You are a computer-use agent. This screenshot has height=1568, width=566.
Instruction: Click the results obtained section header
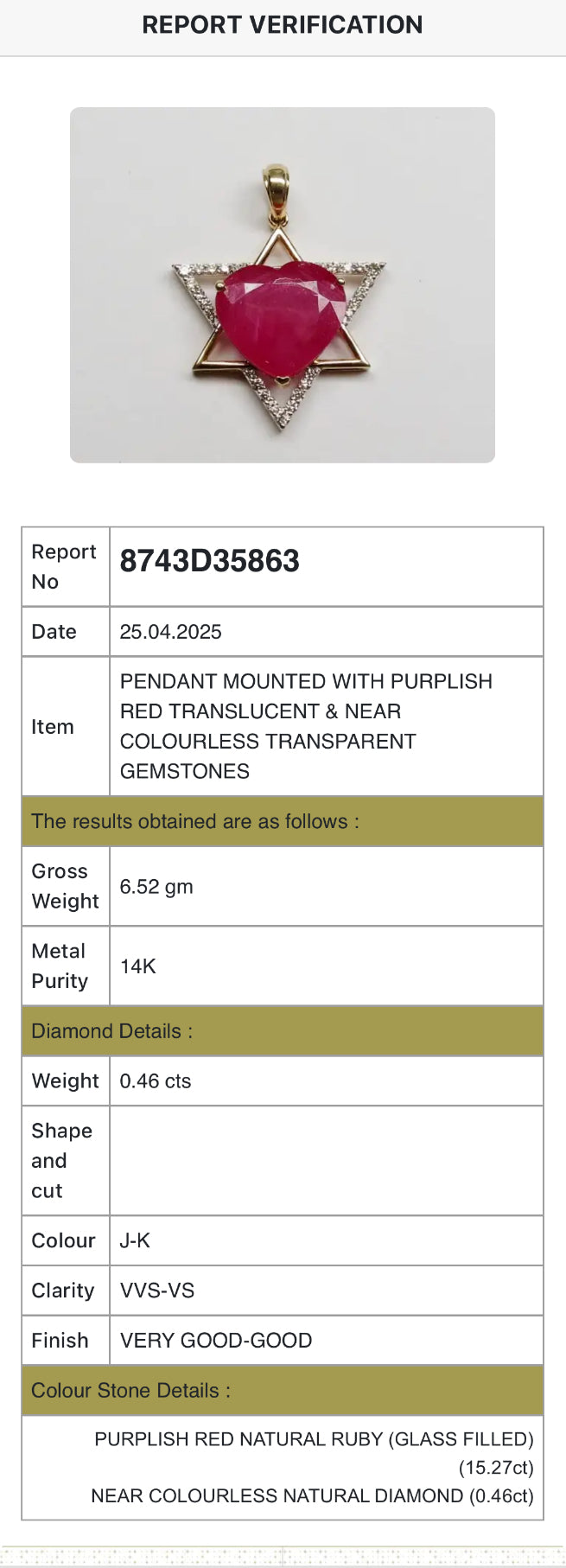pyautogui.click(x=195, y=821)
